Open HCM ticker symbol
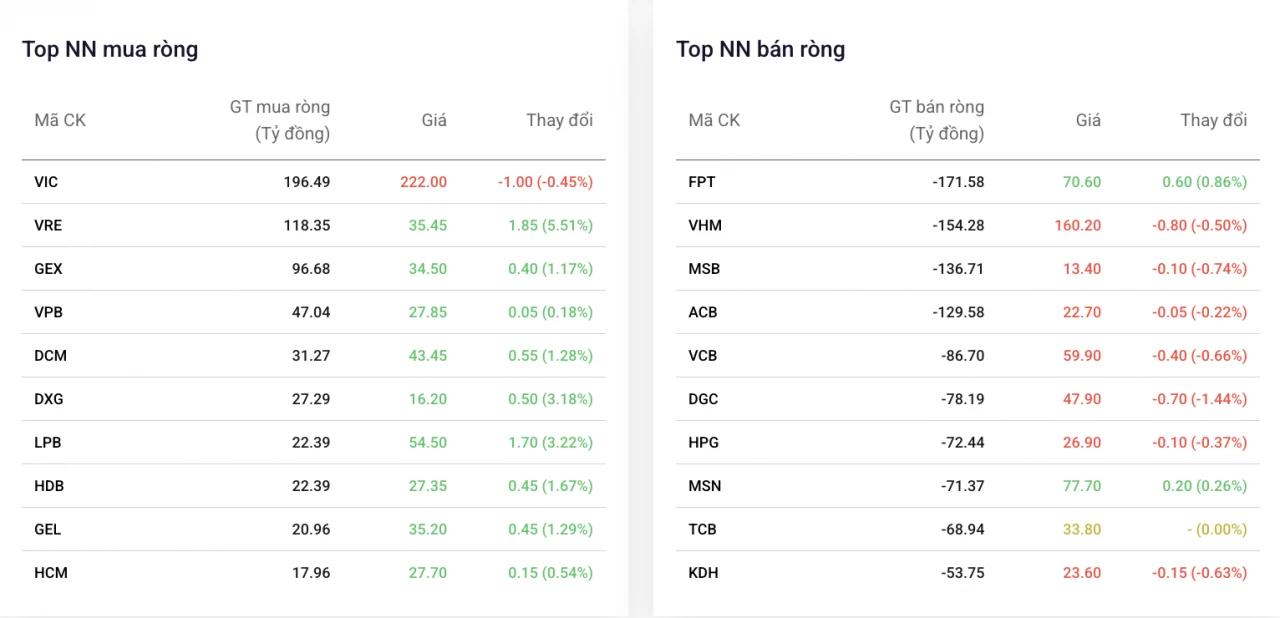This screenshot has width=1280, height=618. (x=51, y=573)
